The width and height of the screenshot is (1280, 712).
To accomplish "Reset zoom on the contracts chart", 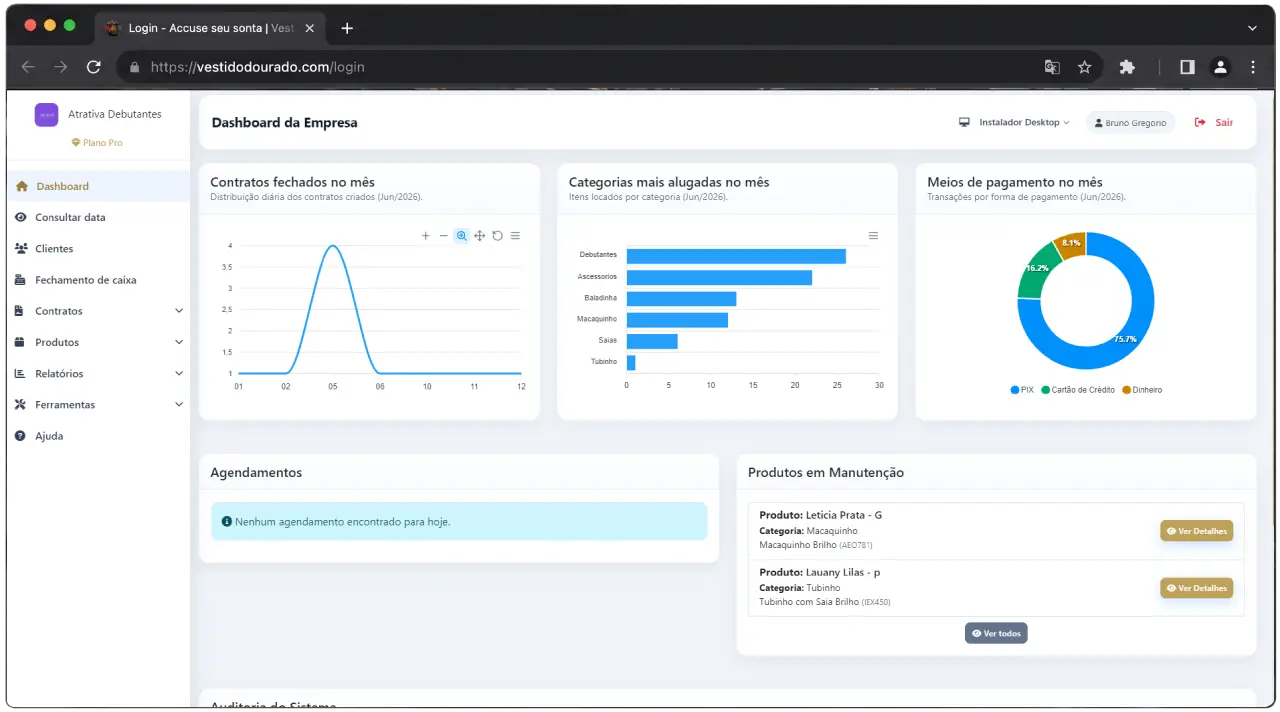I will pos(498,236).
